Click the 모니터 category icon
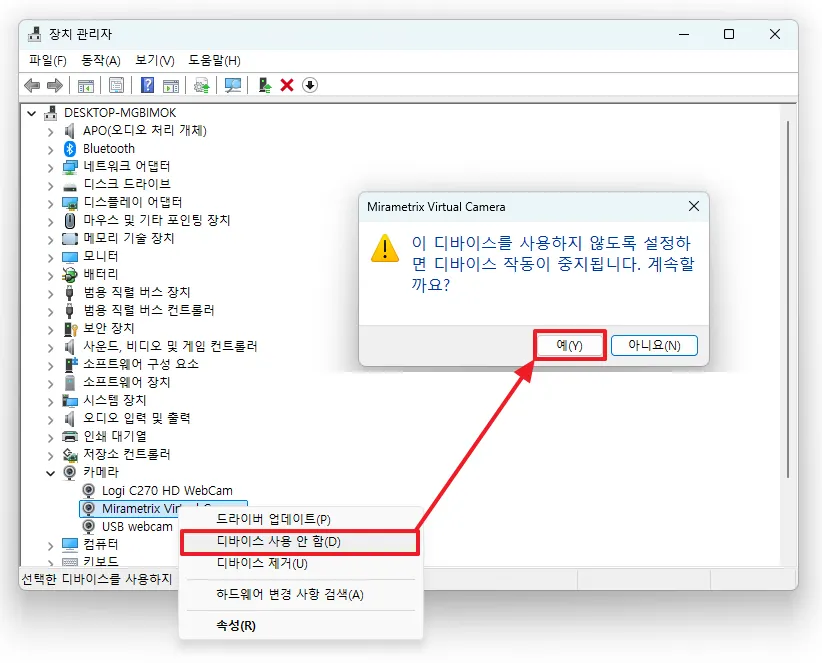Screen dimensions: 822x663 pos(70,257)
